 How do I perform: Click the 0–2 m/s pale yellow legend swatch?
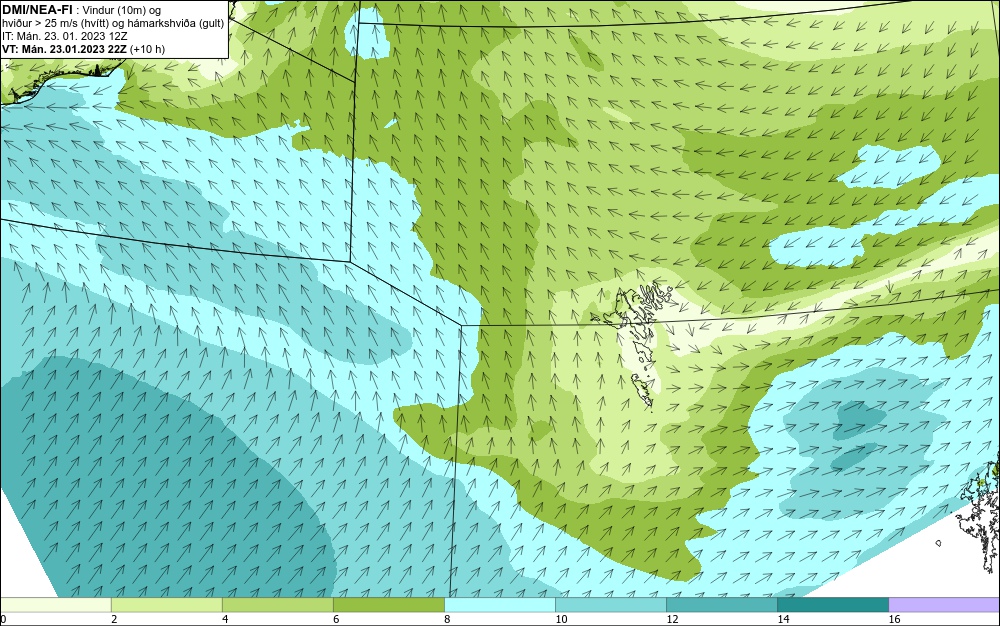55,604
